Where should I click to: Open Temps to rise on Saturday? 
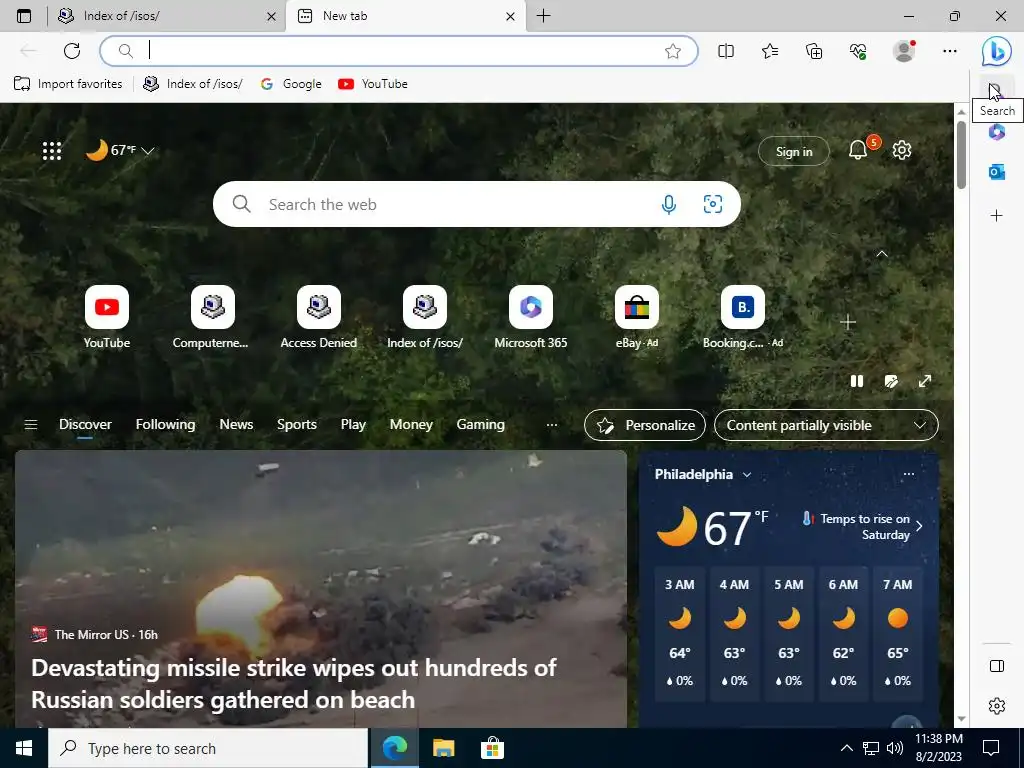pyautogui.click(x=862, y=526)
